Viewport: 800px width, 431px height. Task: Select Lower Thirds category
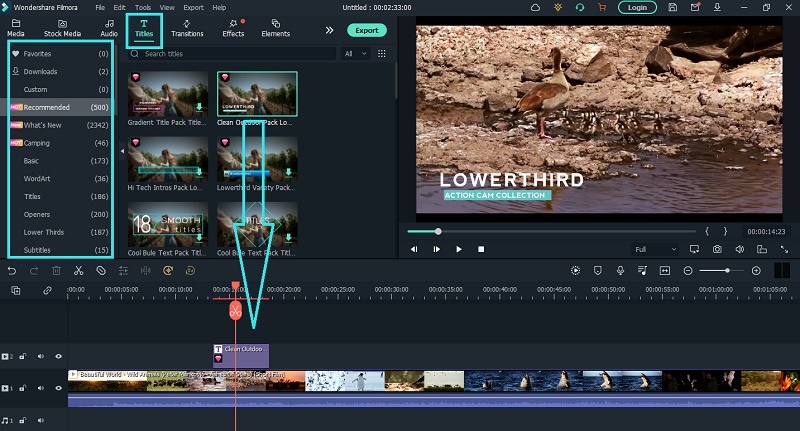(60, 232)
